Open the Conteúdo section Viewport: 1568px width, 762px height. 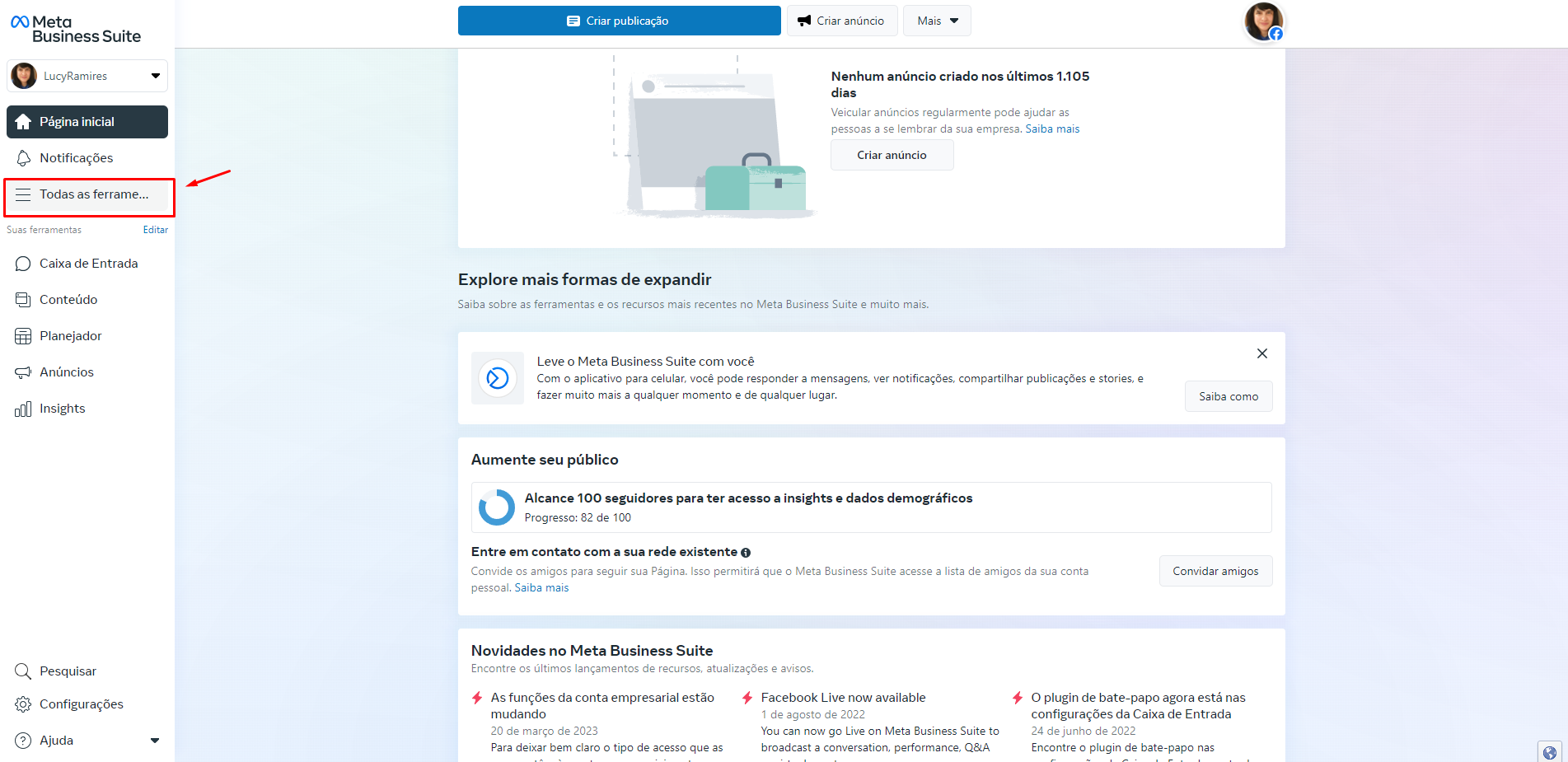click(87, 300)
